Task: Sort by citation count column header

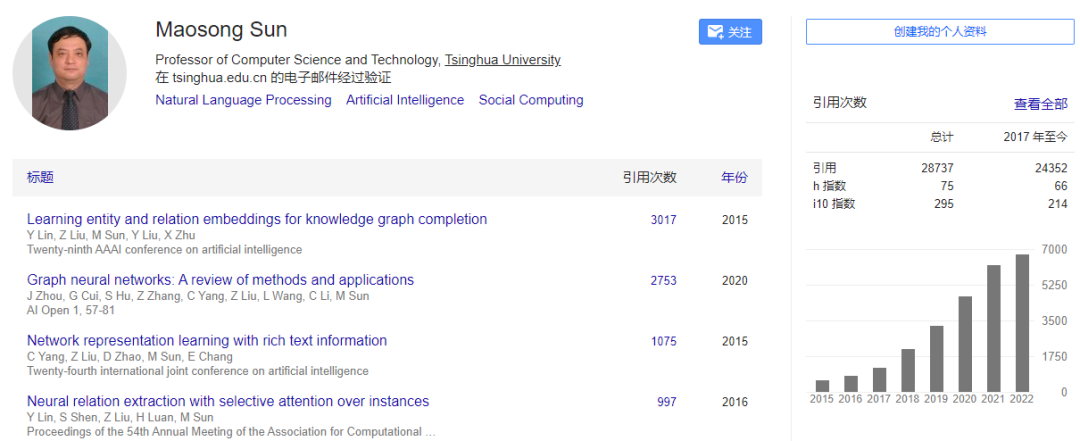Action: (x=649, y=178)
